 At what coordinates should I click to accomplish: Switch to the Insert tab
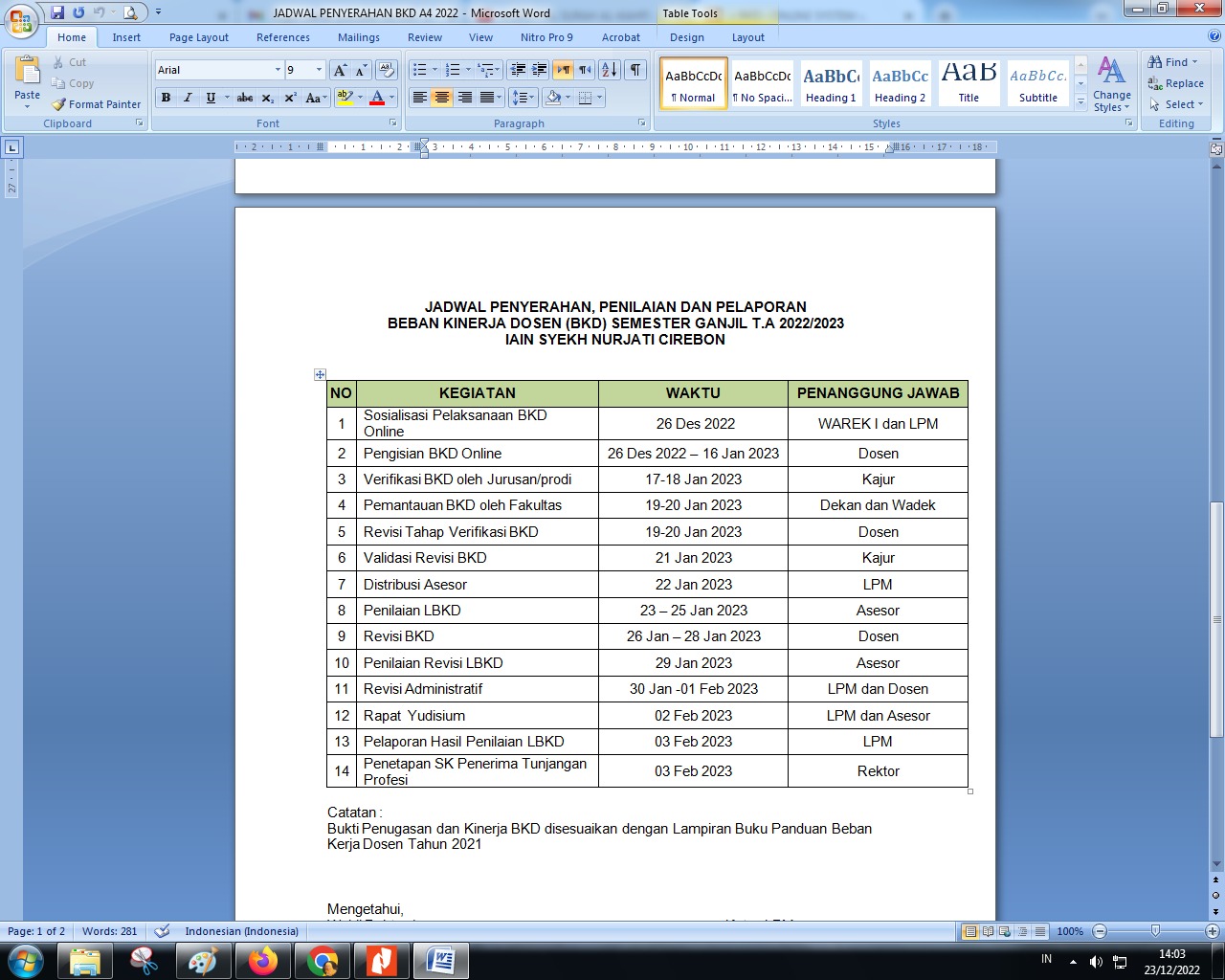126,37
